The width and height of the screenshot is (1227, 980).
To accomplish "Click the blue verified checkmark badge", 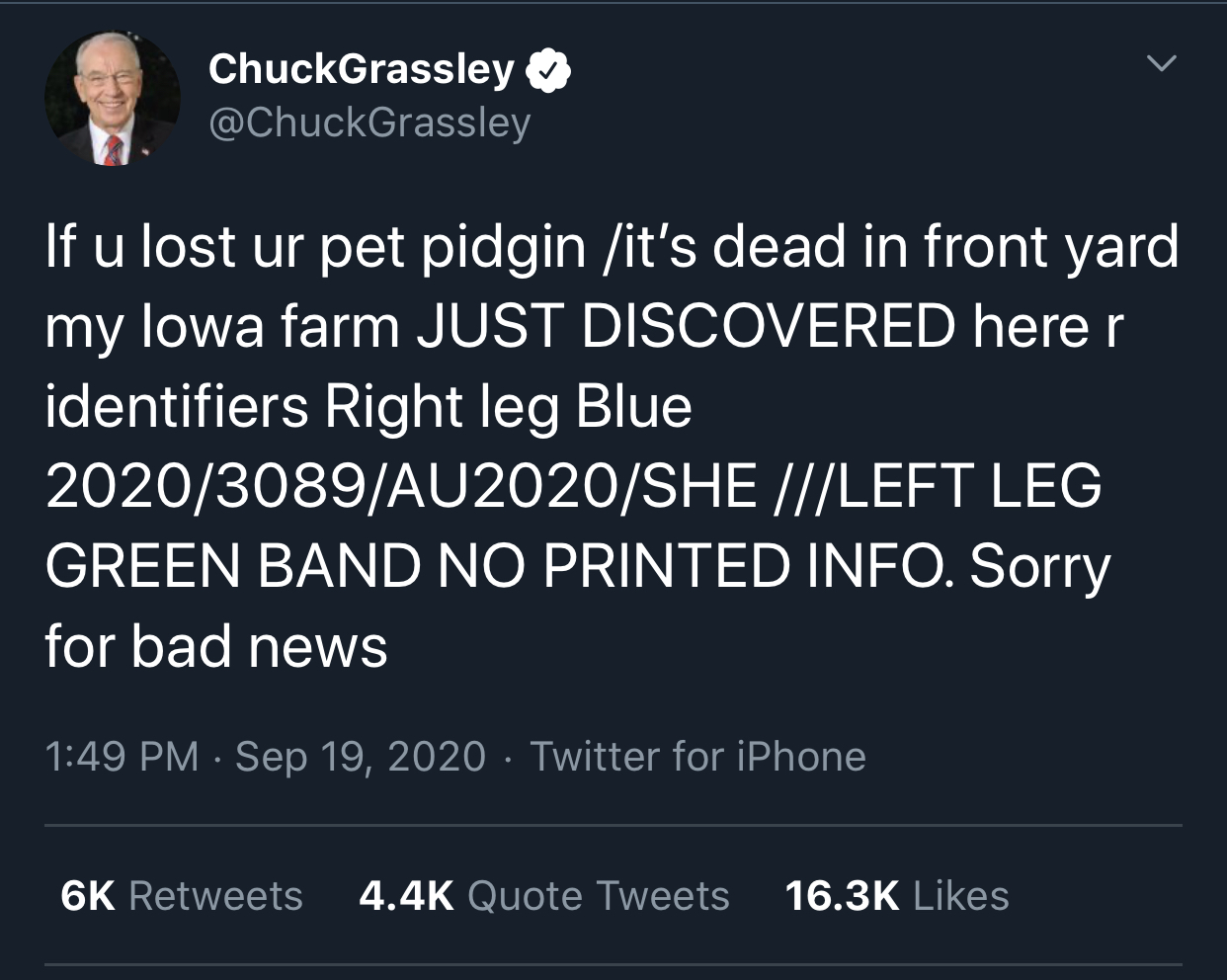I will click(547, 71).
